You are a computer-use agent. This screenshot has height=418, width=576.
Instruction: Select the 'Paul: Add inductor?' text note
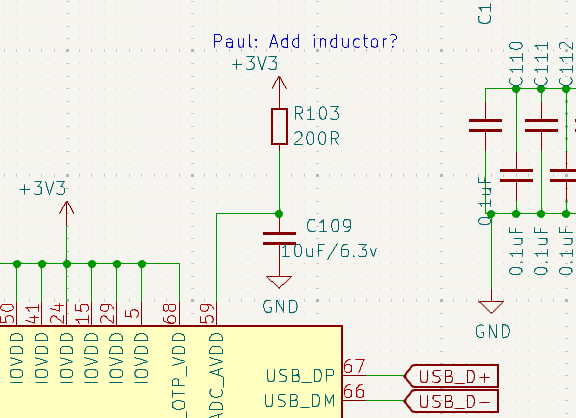click(x=305, y=41)
